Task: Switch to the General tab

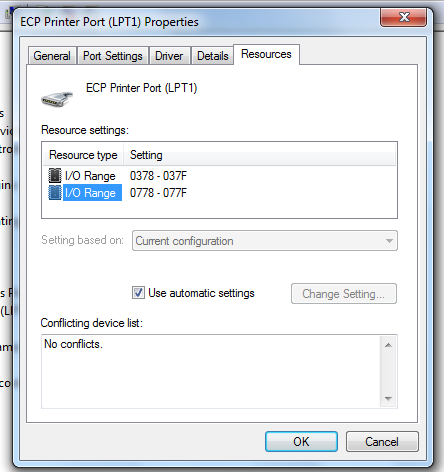Action: pyautogui.click(x=52, y=56)
